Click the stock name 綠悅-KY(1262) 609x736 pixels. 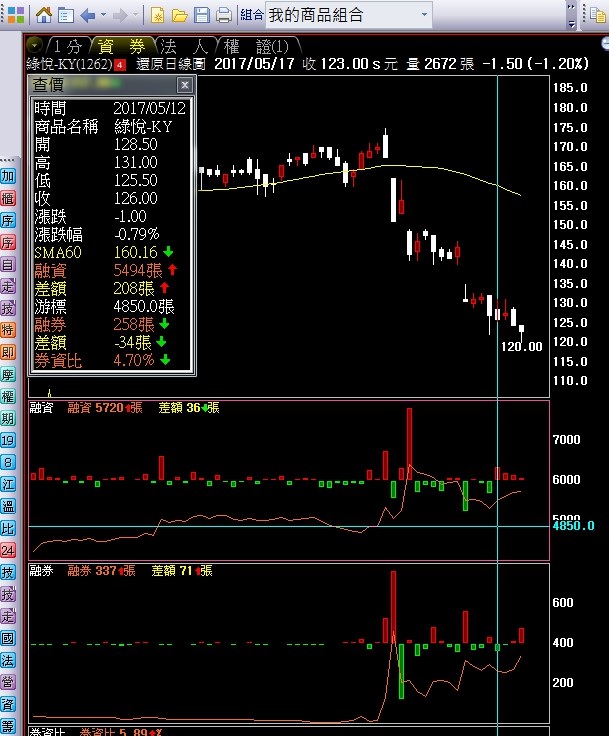tap(69, 64)
